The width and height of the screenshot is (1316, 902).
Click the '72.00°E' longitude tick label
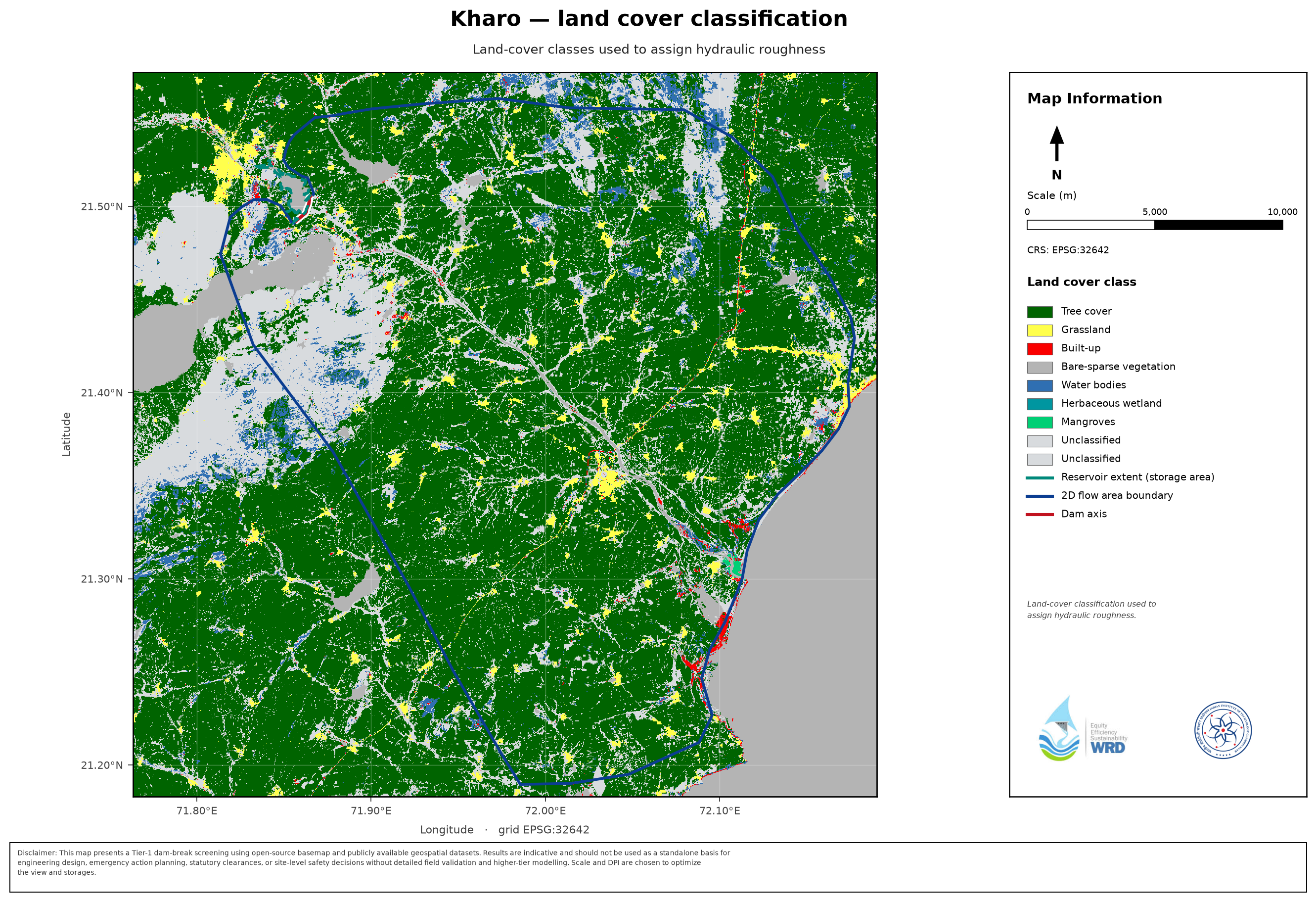click(x=546, y=811)
